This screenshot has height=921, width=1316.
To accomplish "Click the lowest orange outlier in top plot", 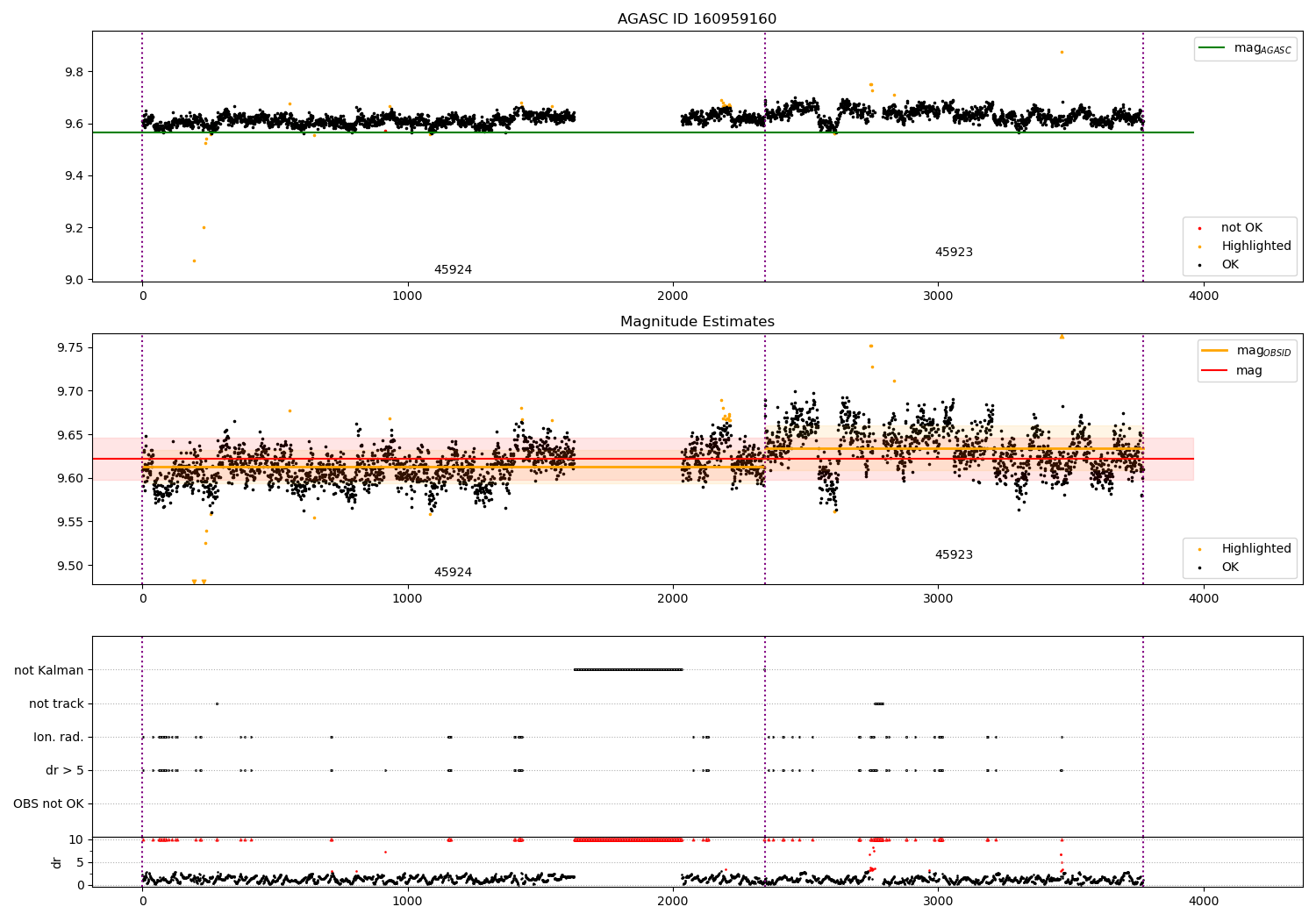I will [x=194, y=261].
